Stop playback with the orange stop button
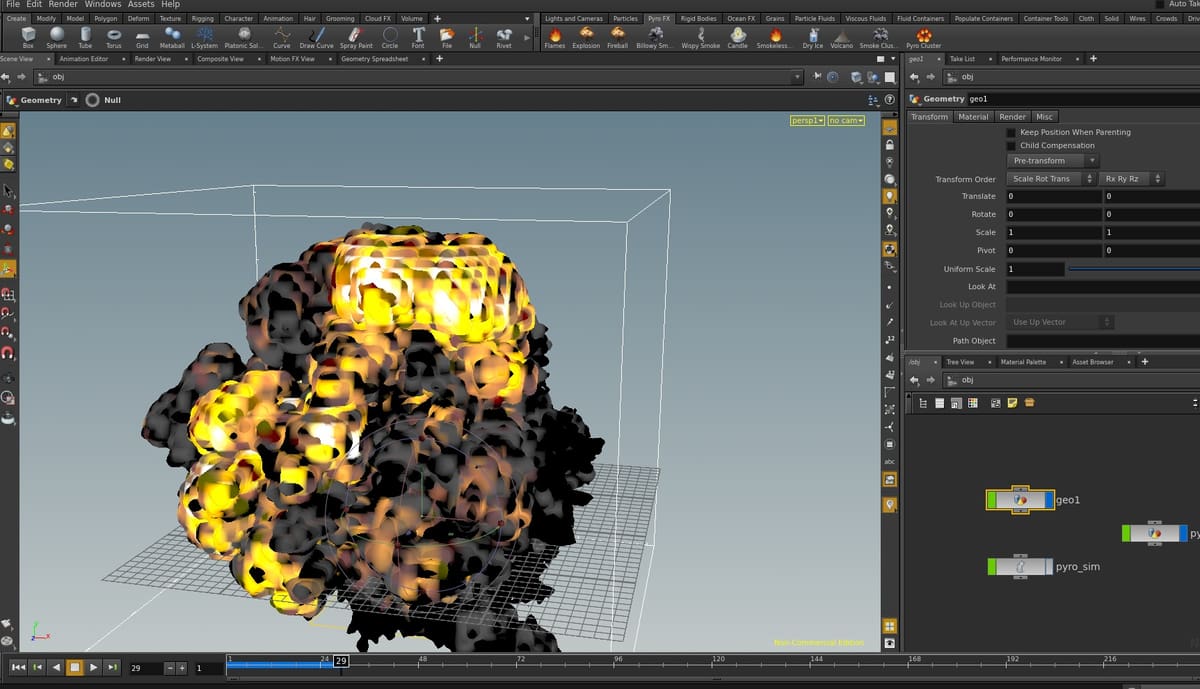1200x689 pixels. click(x=74, y=667)
